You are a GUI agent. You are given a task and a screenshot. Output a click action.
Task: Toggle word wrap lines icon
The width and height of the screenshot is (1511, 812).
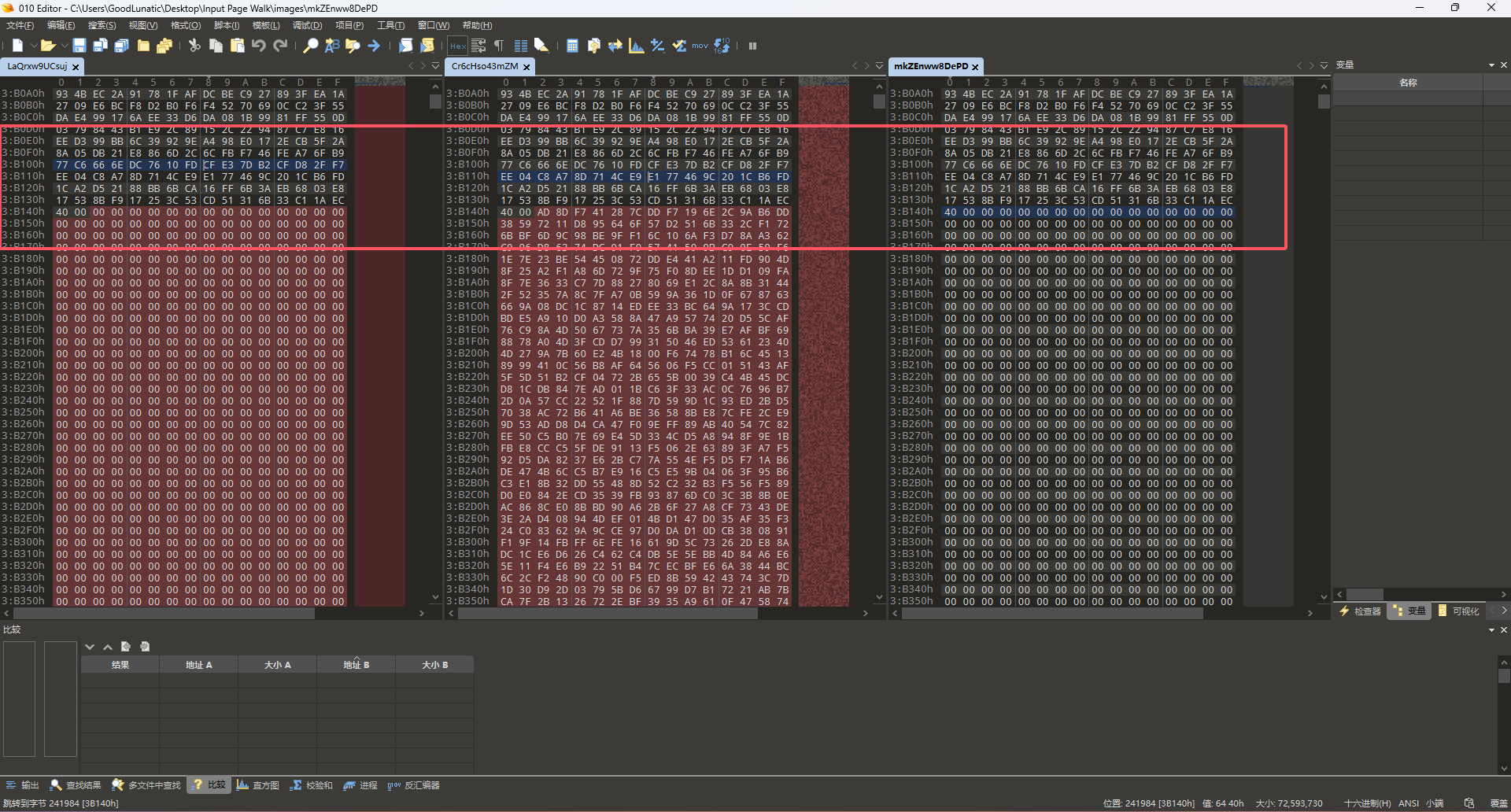[x=478, y=46]
